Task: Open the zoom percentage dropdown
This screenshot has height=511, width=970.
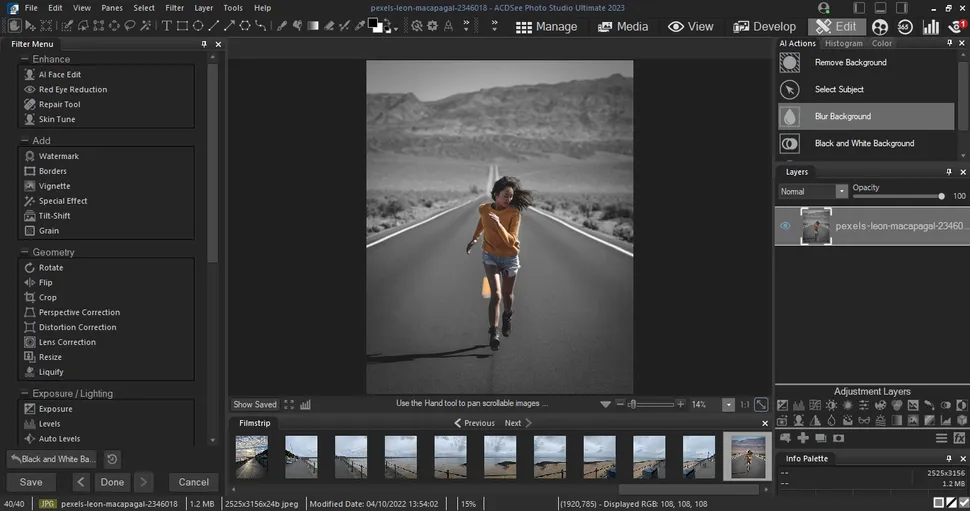Action: click(x=728, y=404)
